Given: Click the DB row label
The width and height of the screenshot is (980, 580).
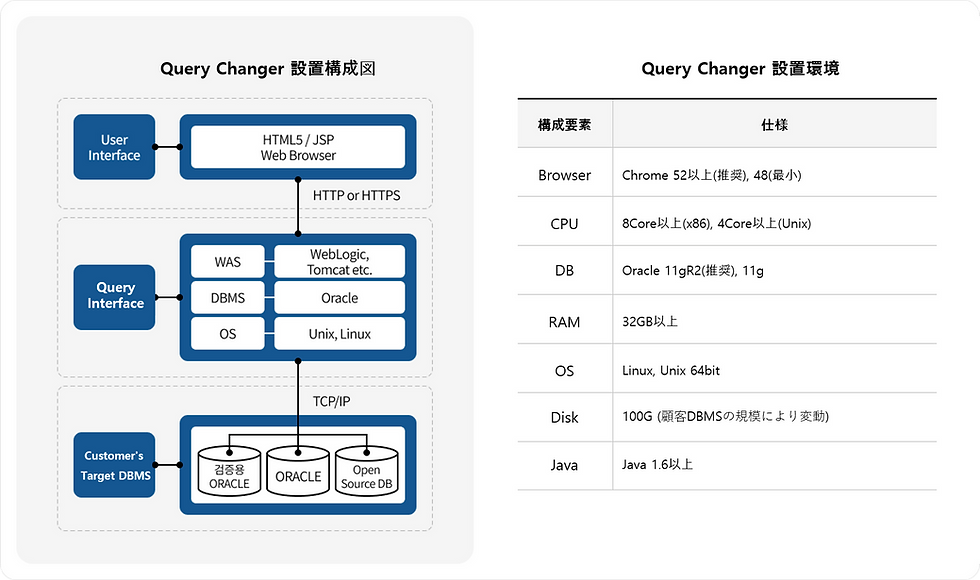Looking at the screenshot, I should (564, 271).
